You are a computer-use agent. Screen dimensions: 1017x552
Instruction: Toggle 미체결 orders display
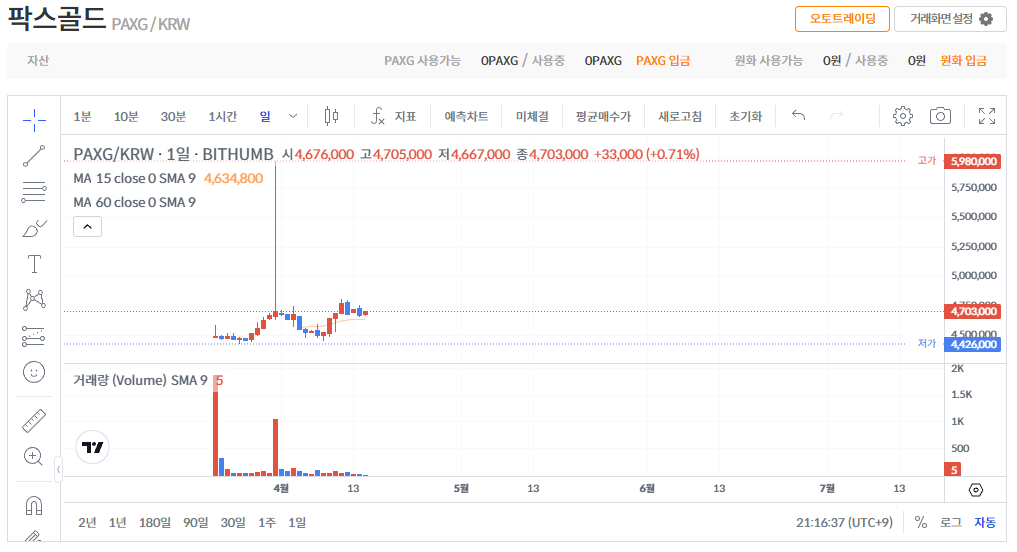[x=532, y=116]
